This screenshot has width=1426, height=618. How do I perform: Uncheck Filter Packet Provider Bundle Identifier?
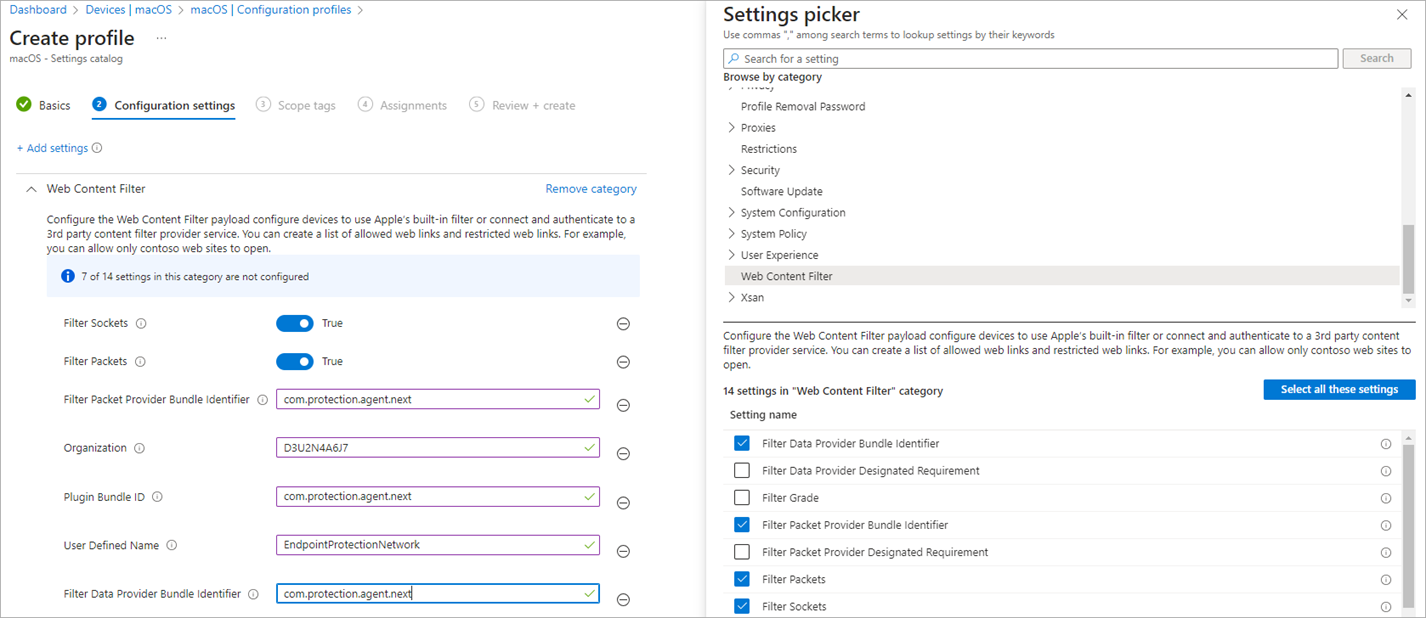[x=742, y=524]
